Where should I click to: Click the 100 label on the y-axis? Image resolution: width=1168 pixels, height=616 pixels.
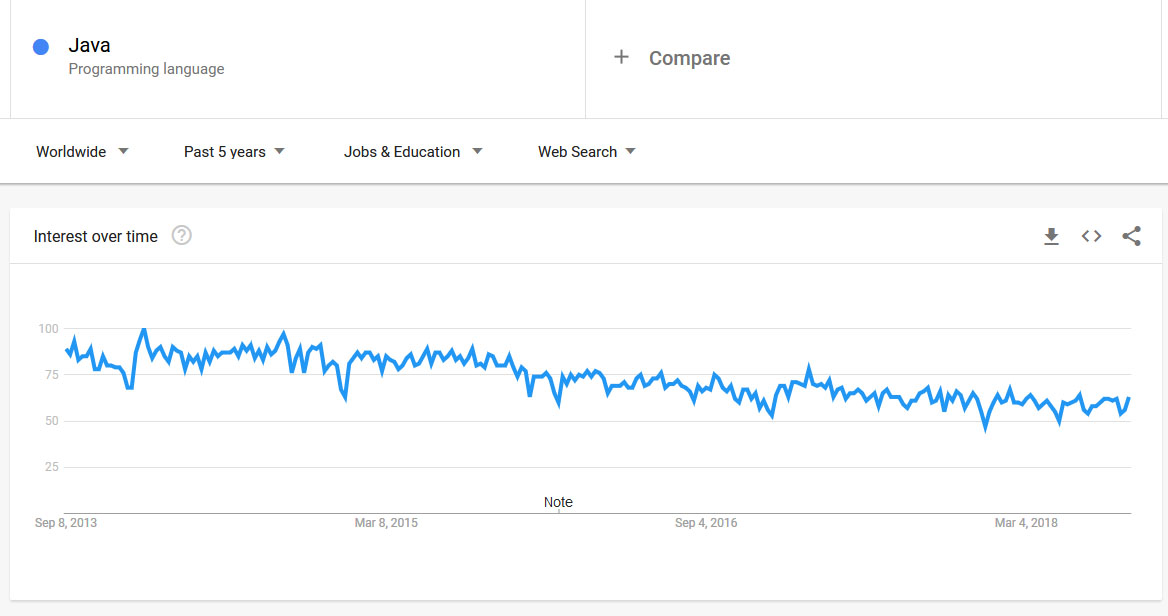48,329
